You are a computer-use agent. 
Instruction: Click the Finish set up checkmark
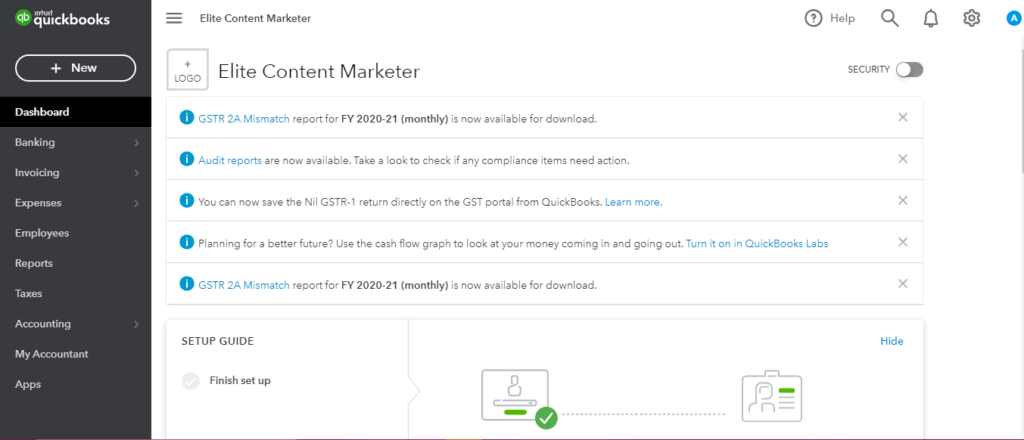(191, 380)
